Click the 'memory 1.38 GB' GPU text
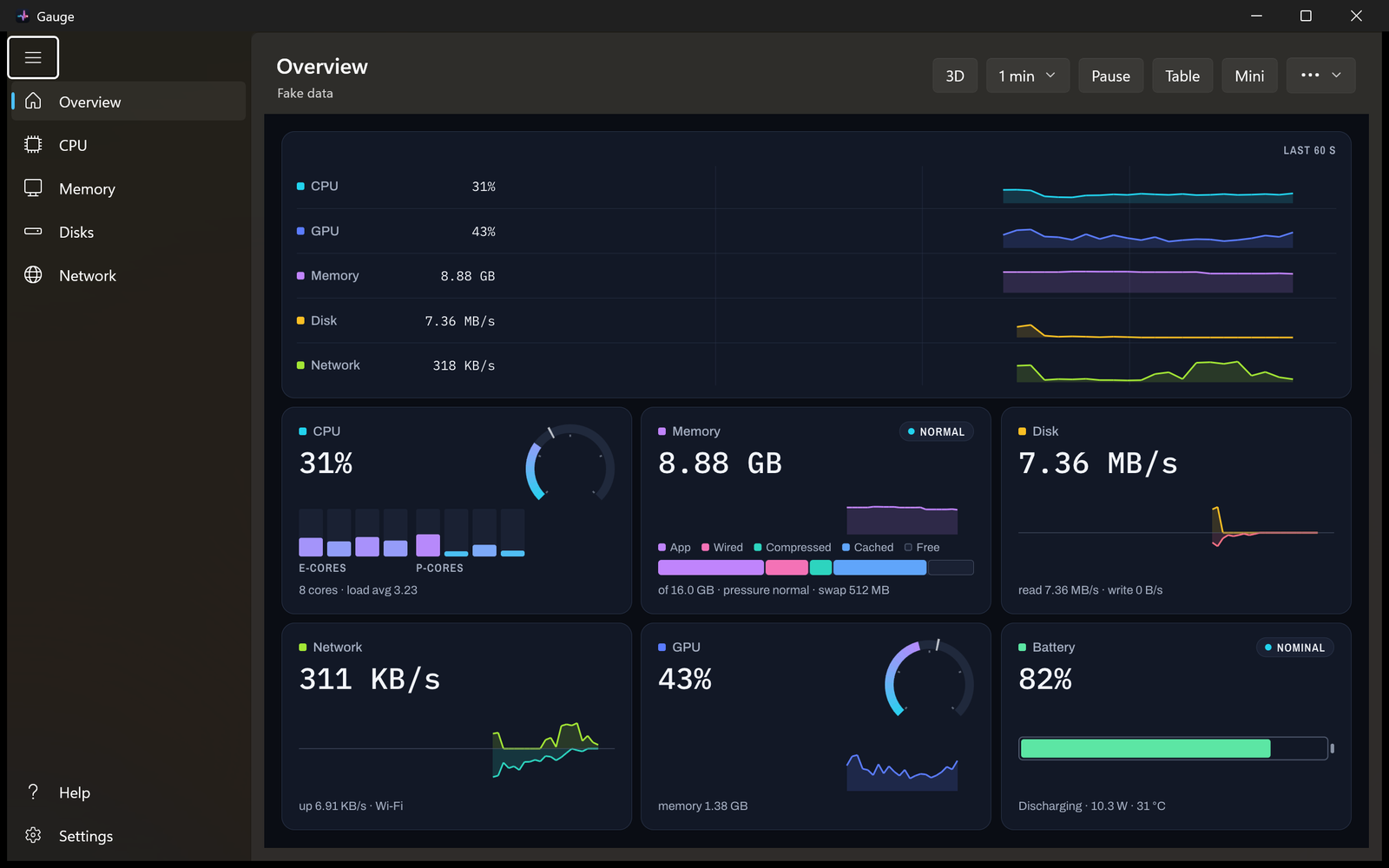The height and width of the screenshot is (868, 1389). click(x=702, y=806)
